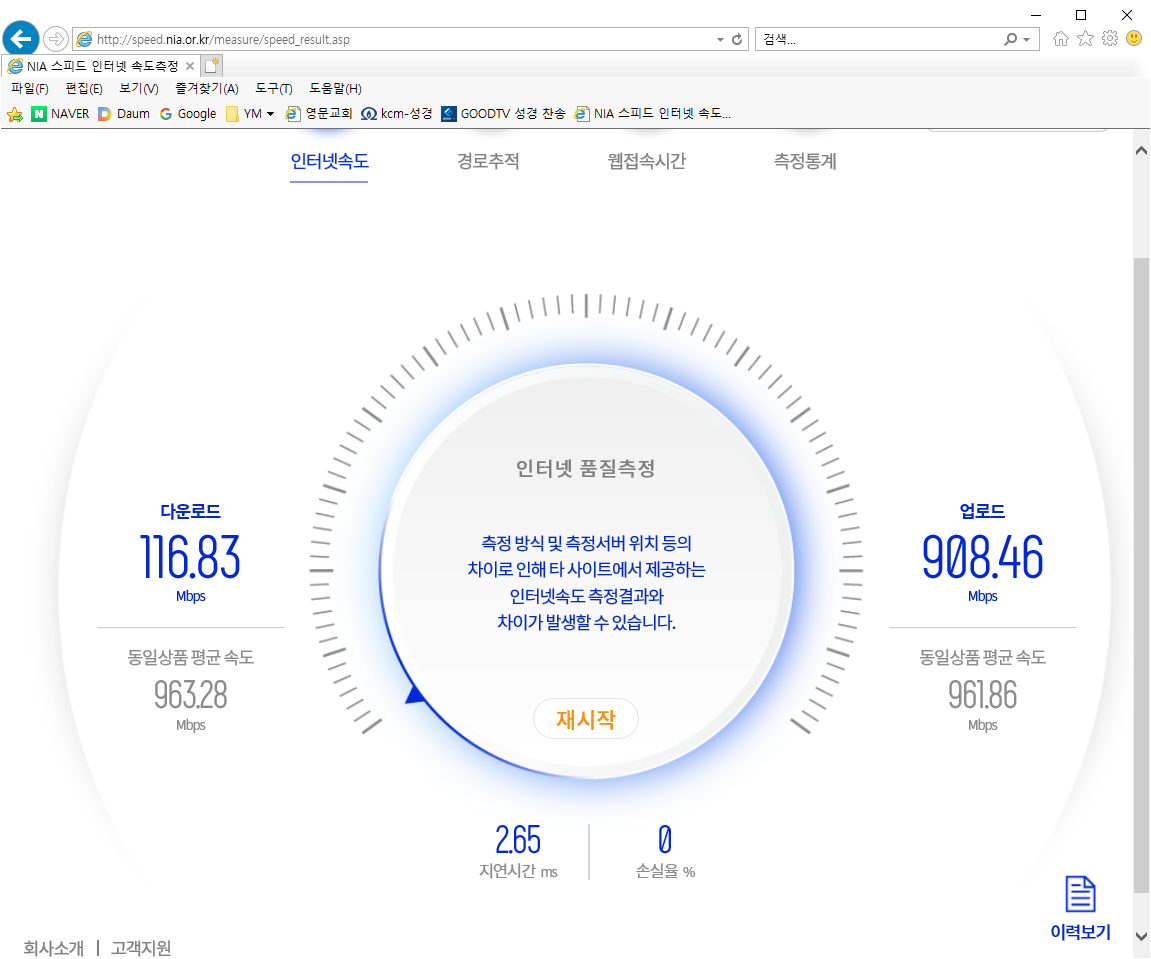Open the 즐겨찾기(A) menu
Viewport: 1151px width, 959px height.
coord(207,89)
